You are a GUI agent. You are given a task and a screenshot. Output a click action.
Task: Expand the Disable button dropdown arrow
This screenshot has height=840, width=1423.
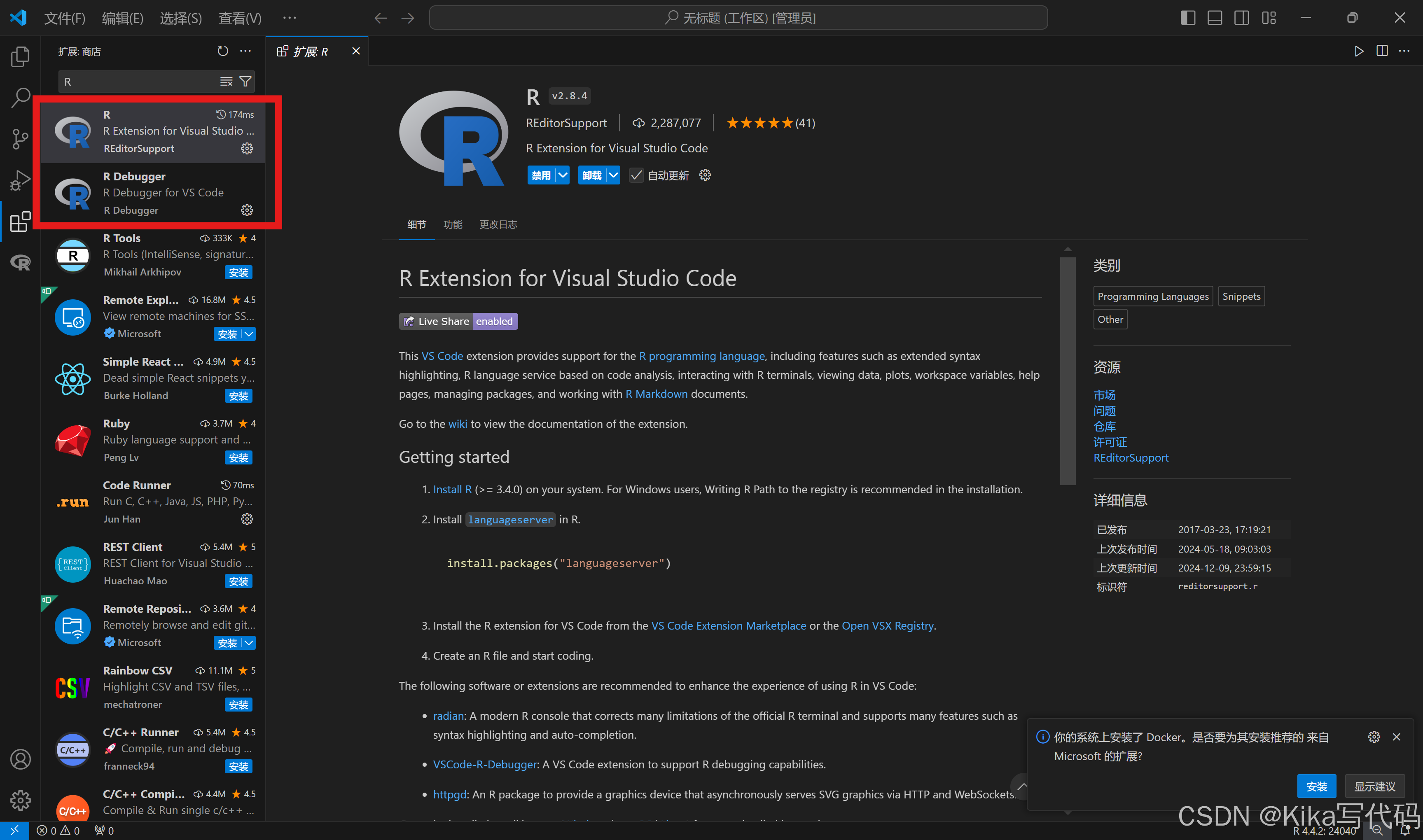pyautogui.click(x=563, y=175)
